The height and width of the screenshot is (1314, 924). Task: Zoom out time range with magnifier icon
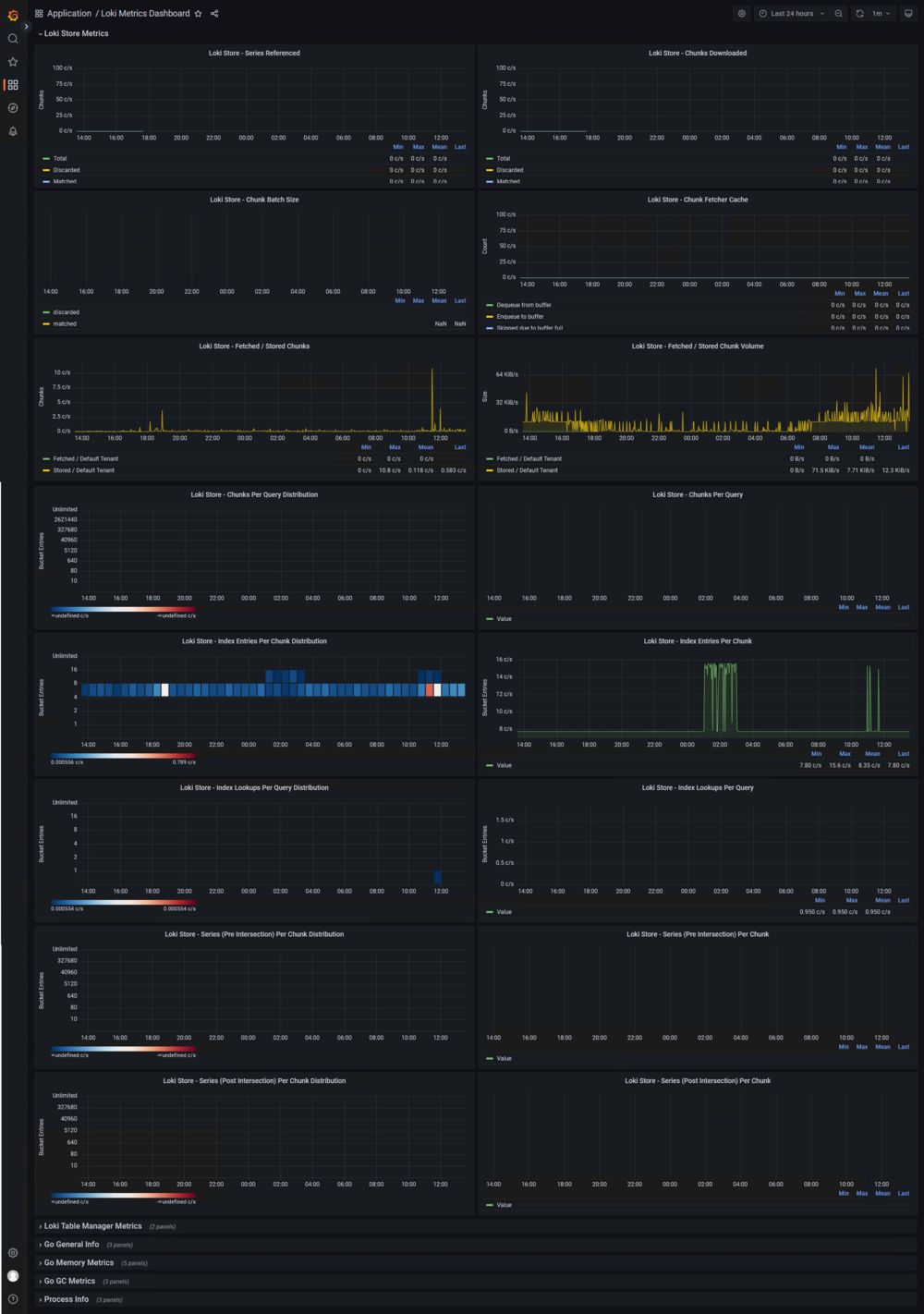[x=838, y=14]
